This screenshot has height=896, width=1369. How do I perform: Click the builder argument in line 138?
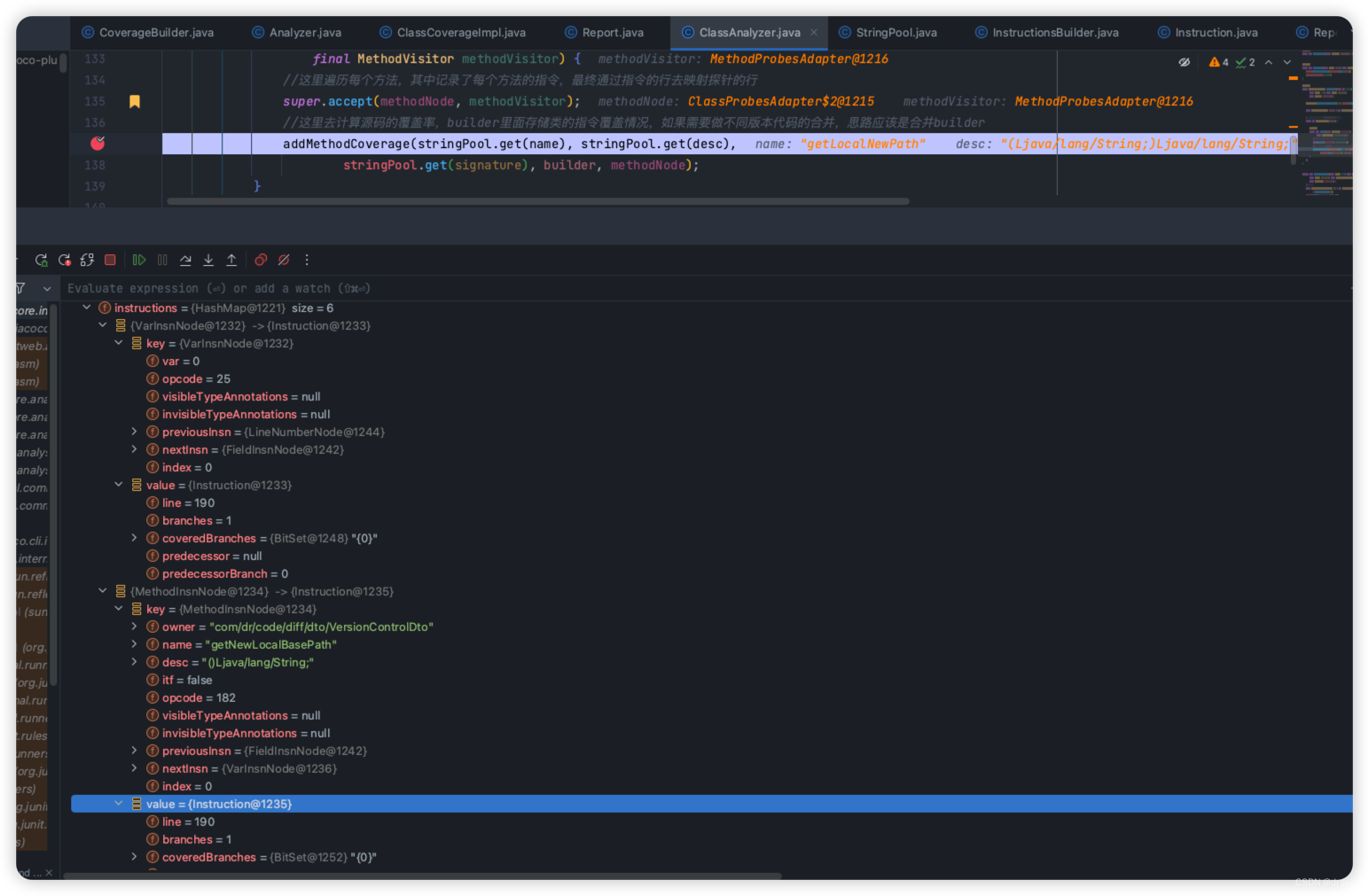point(569,165)
